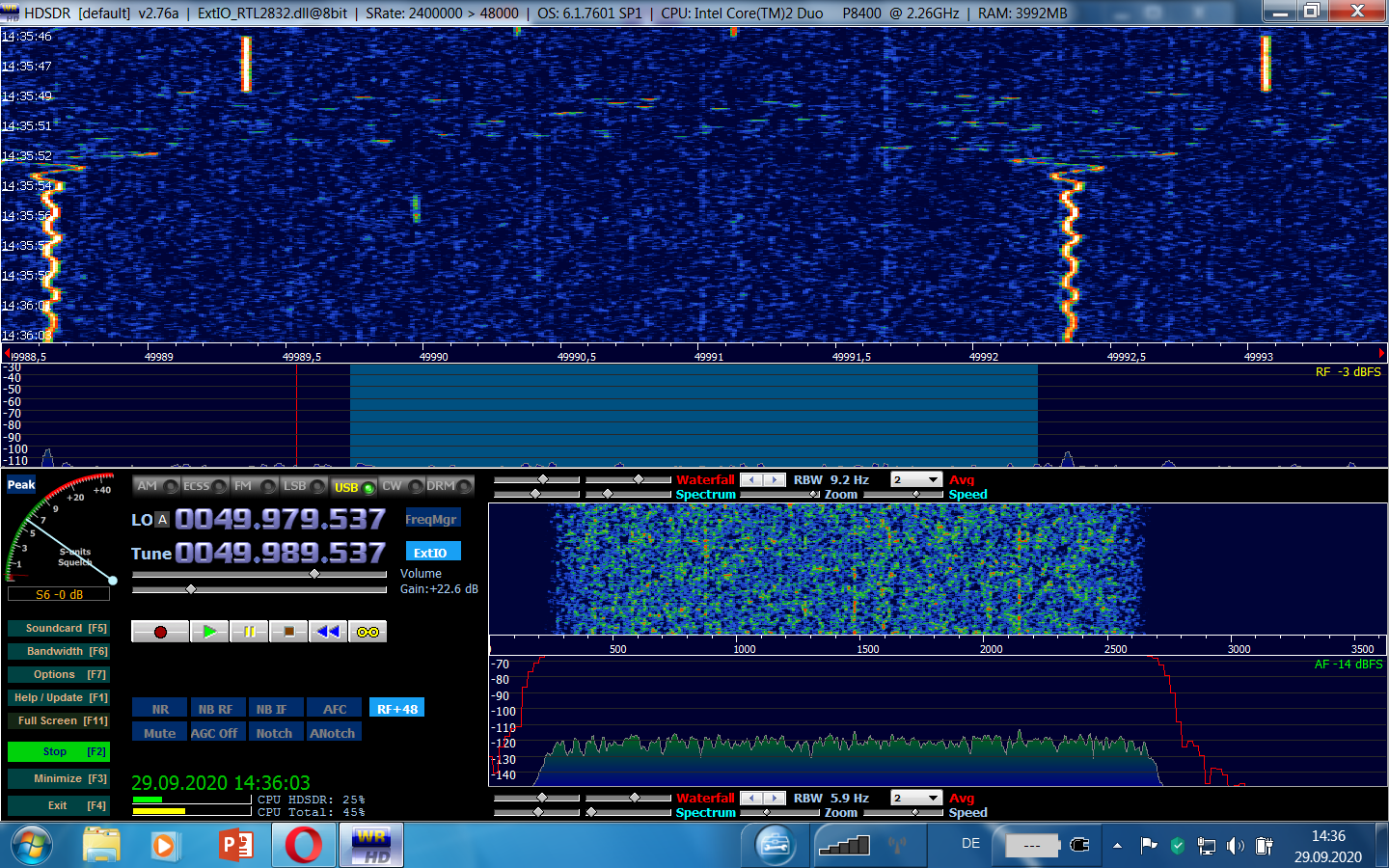Toggle the RF+48 button

[396, 709]
